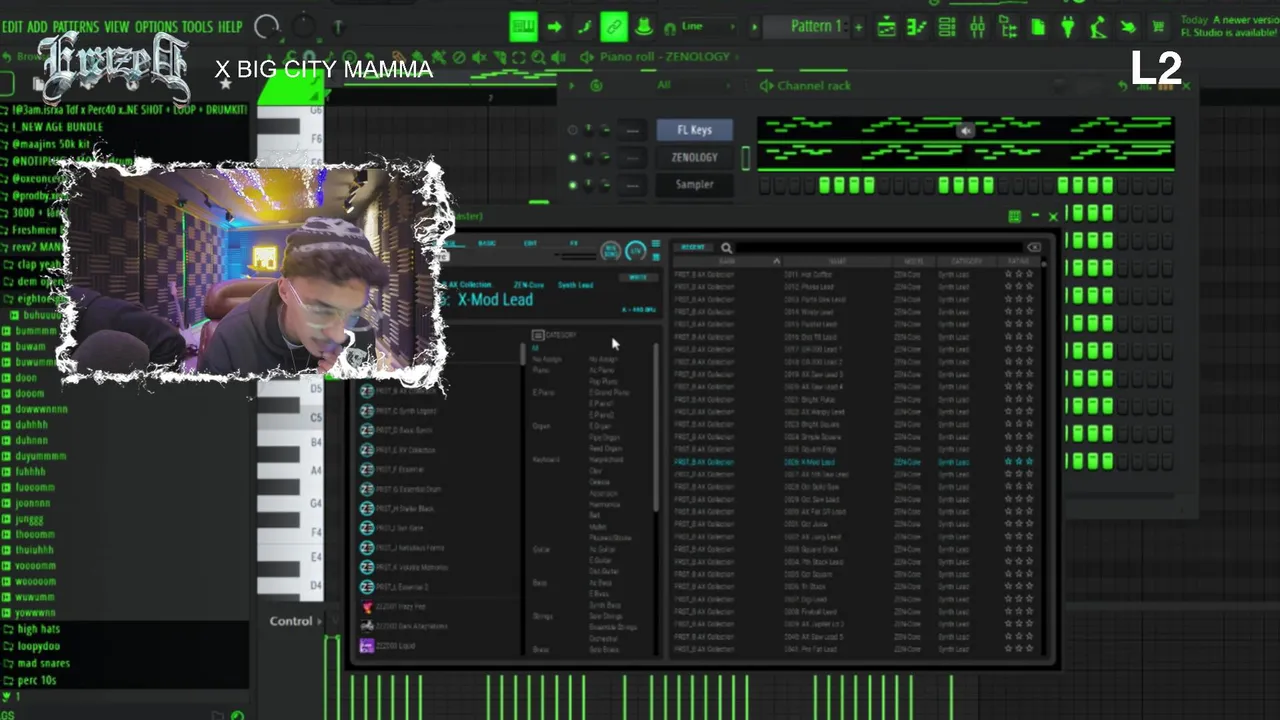
Task: Open the EDIT menu
Action: tap(12, 27)
